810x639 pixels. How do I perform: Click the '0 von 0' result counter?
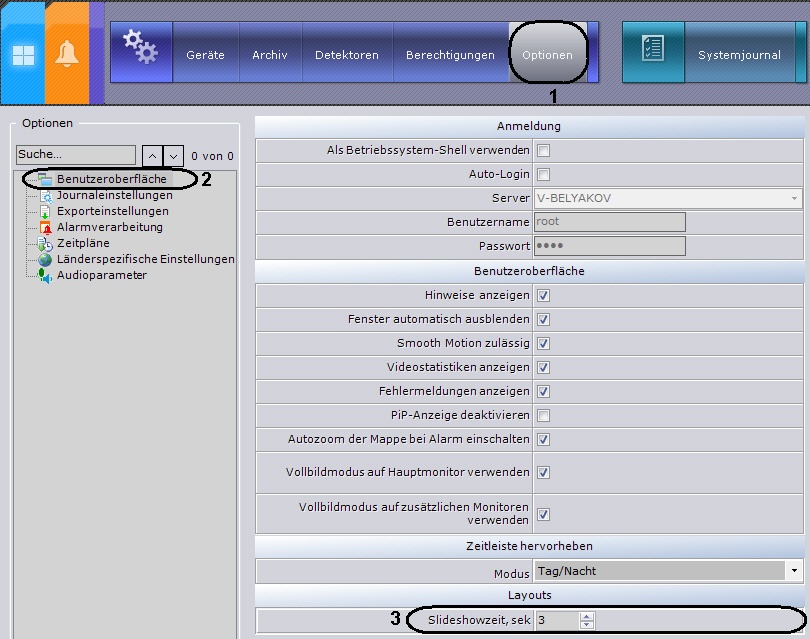tap(212, 156)
